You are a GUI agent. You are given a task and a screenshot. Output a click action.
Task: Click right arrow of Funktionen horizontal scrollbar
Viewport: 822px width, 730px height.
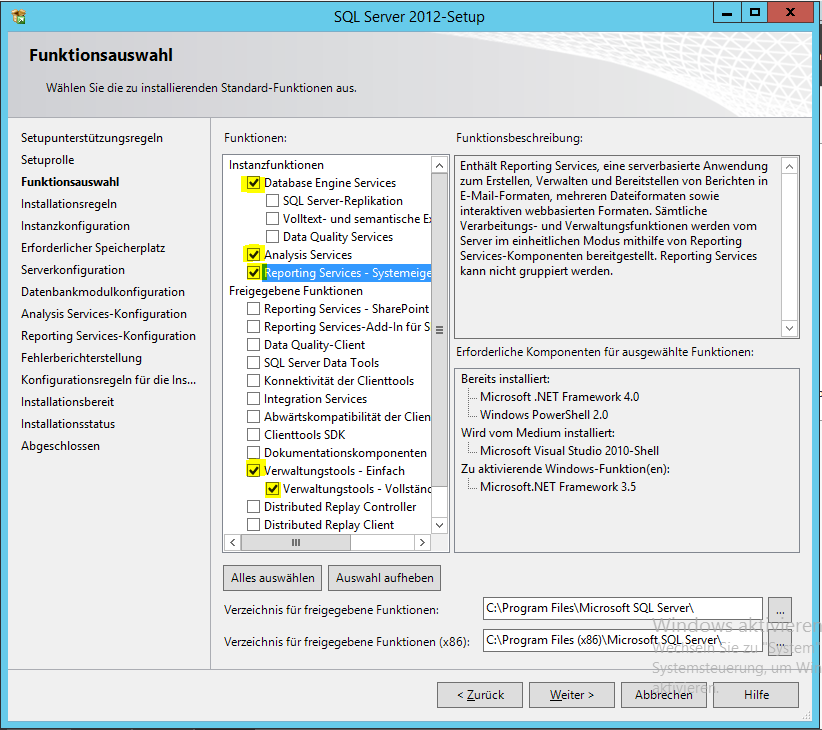point(423,542)
